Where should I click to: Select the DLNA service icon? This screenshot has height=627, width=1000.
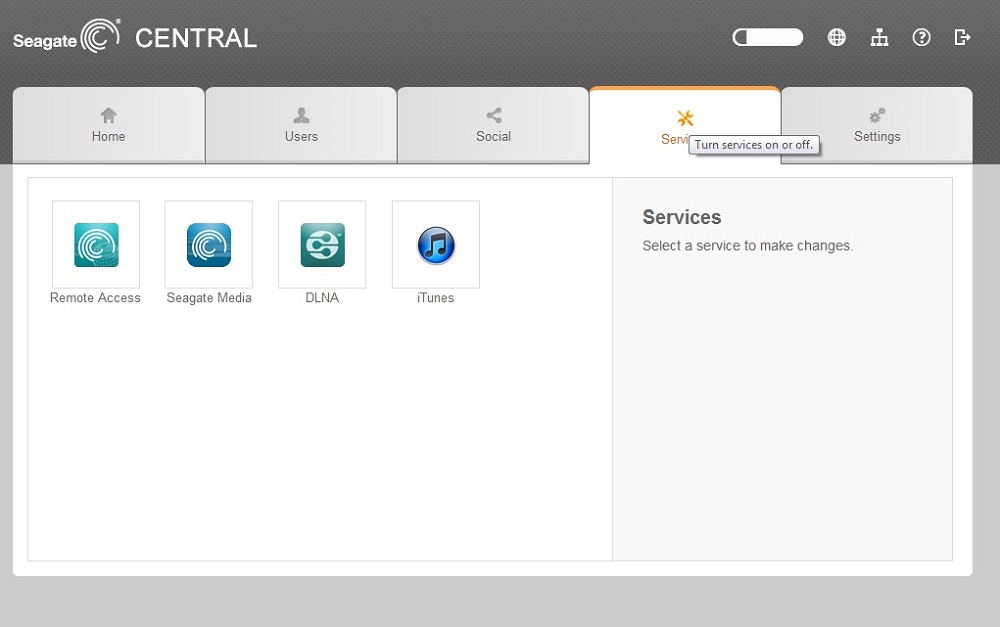322,244
